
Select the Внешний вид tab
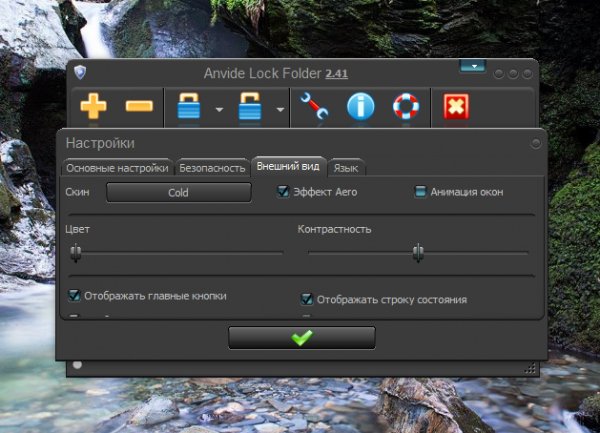coord(289,166)
